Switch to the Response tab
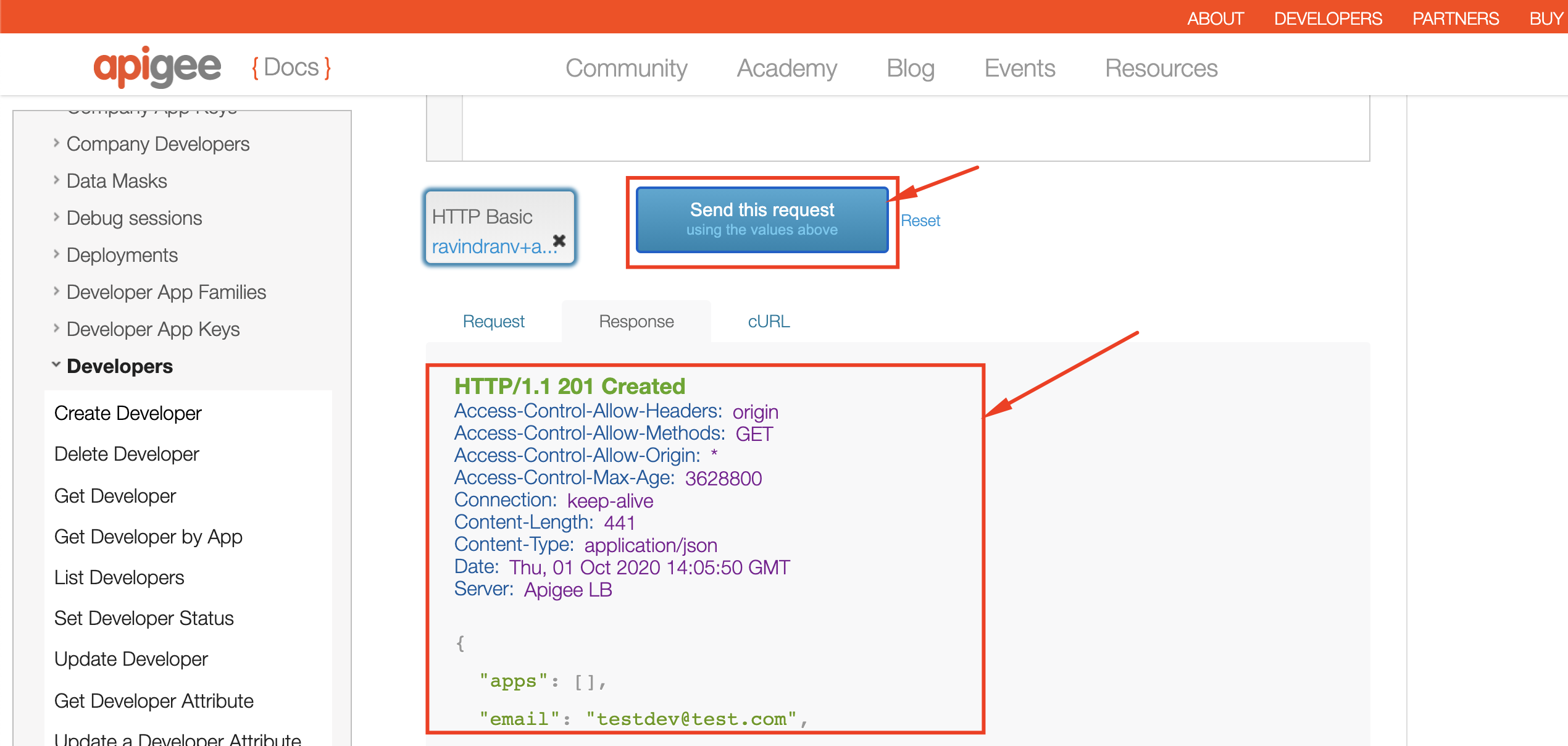This screenshot has height=746, width=1568. (x=636, y=321)
